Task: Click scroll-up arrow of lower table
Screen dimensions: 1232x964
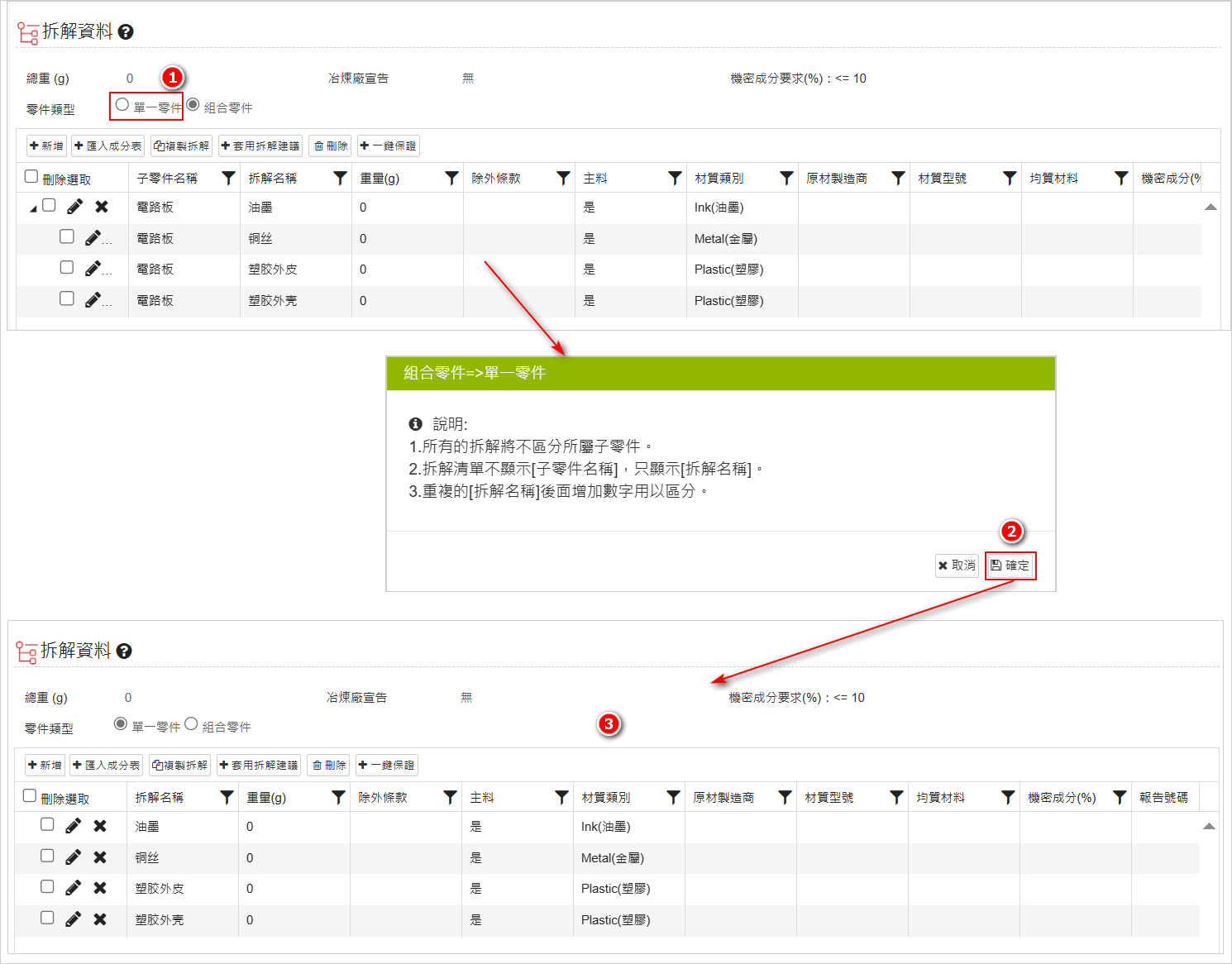Action: 1209,826
